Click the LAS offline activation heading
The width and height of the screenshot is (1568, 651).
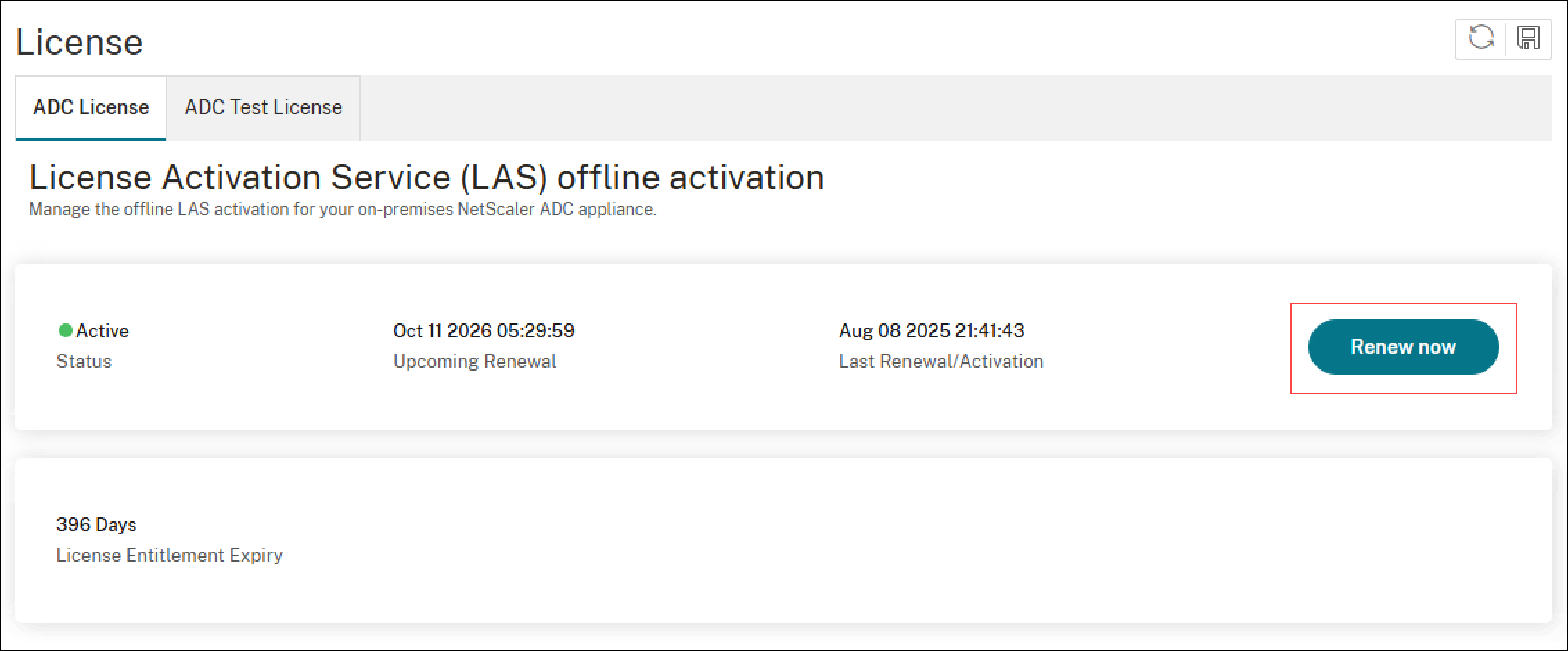coord(427,177)
